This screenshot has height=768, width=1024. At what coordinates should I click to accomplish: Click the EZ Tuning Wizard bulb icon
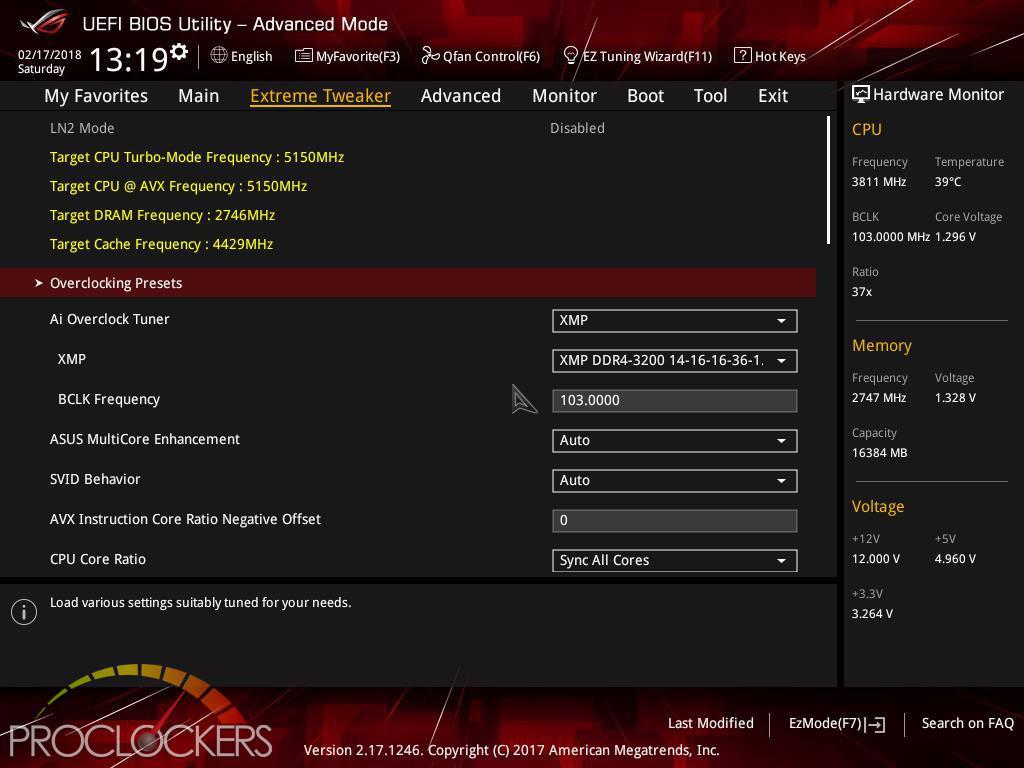coord(570,56)
